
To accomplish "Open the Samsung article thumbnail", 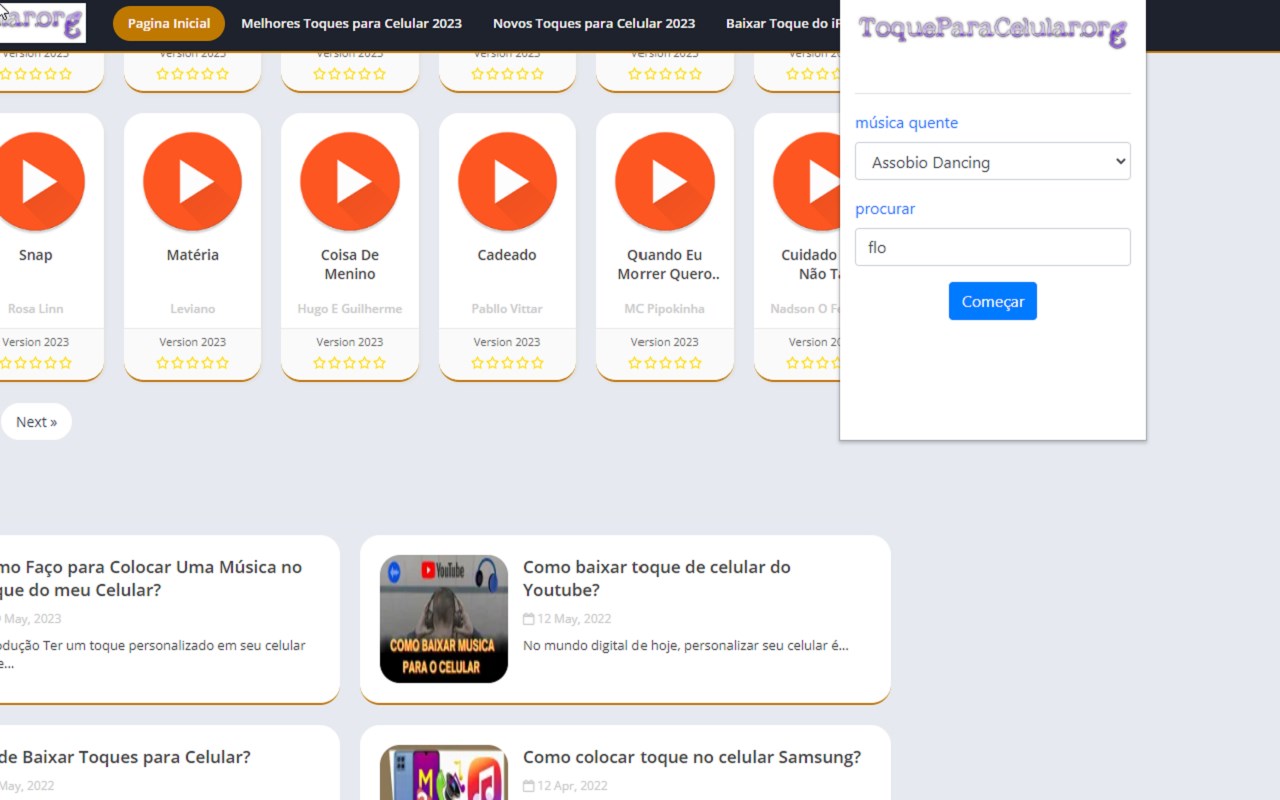I will pyautogui.click(x=444, y=772).
